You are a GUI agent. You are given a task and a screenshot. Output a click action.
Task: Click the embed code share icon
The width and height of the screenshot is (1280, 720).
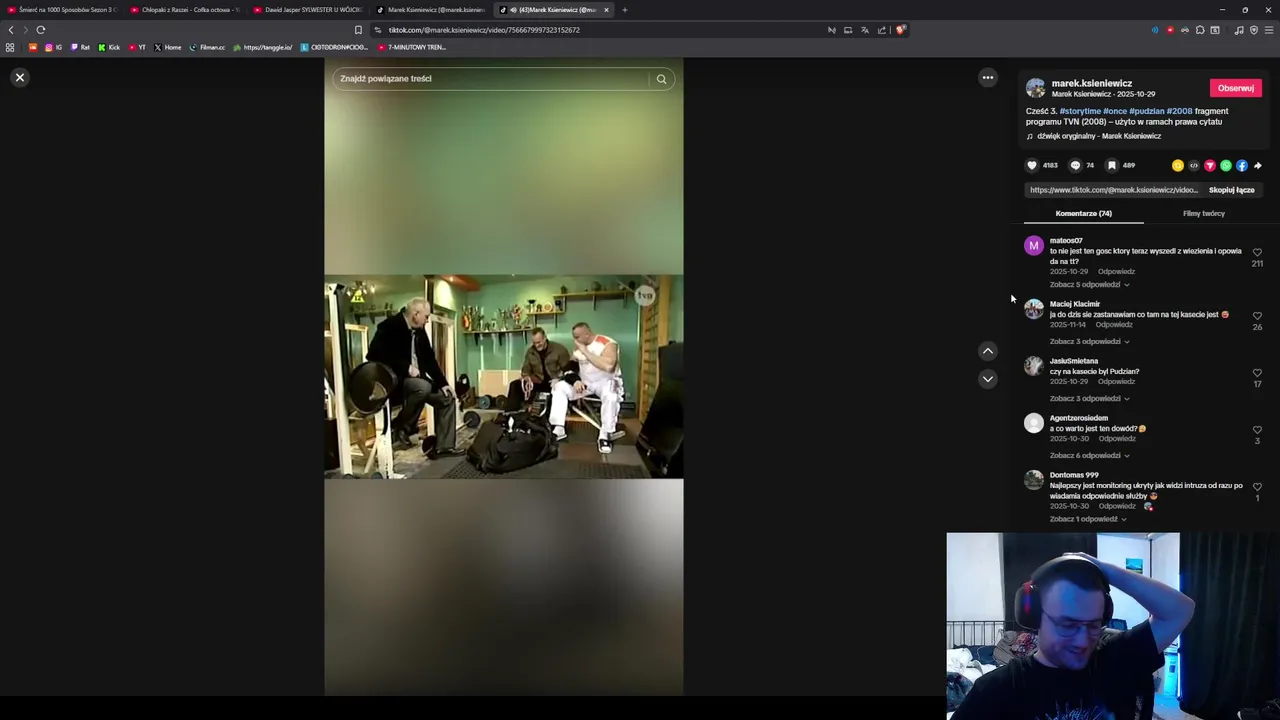tap(1194, 166)
